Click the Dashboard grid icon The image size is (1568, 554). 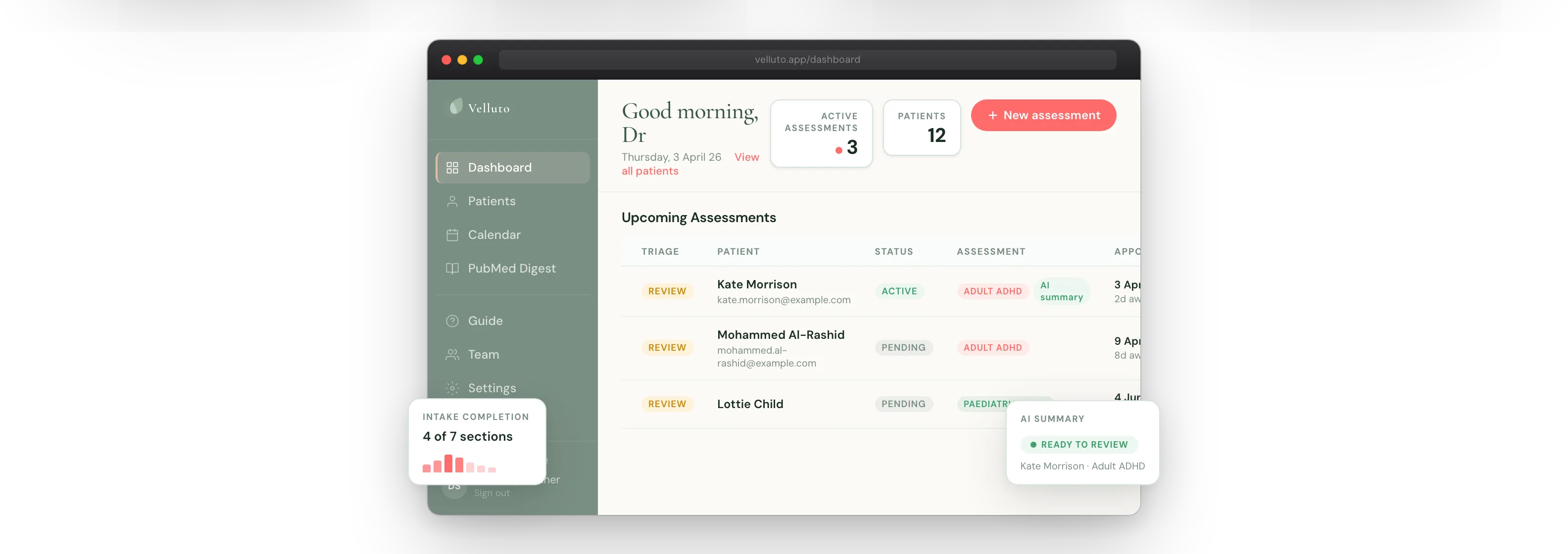coord(452,167)
